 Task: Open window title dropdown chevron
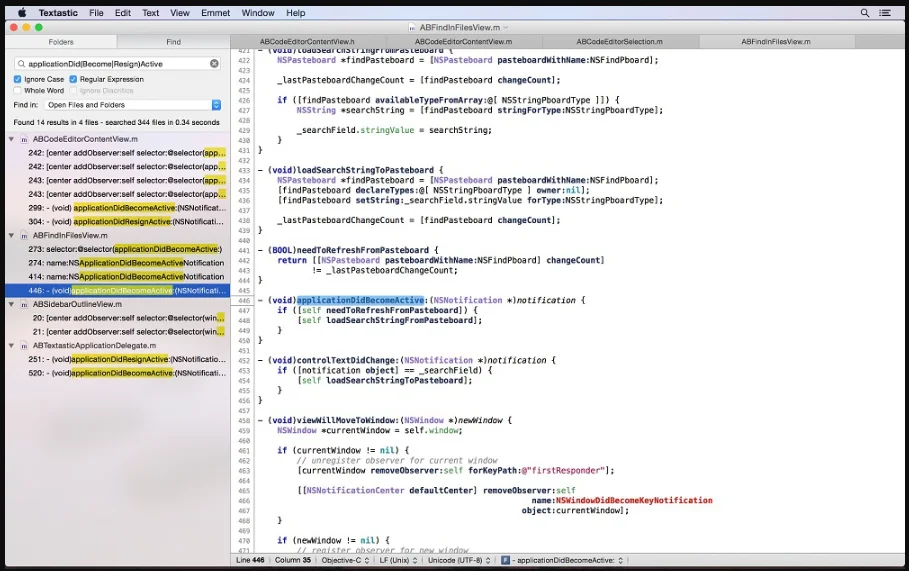[x=506, y=27]
